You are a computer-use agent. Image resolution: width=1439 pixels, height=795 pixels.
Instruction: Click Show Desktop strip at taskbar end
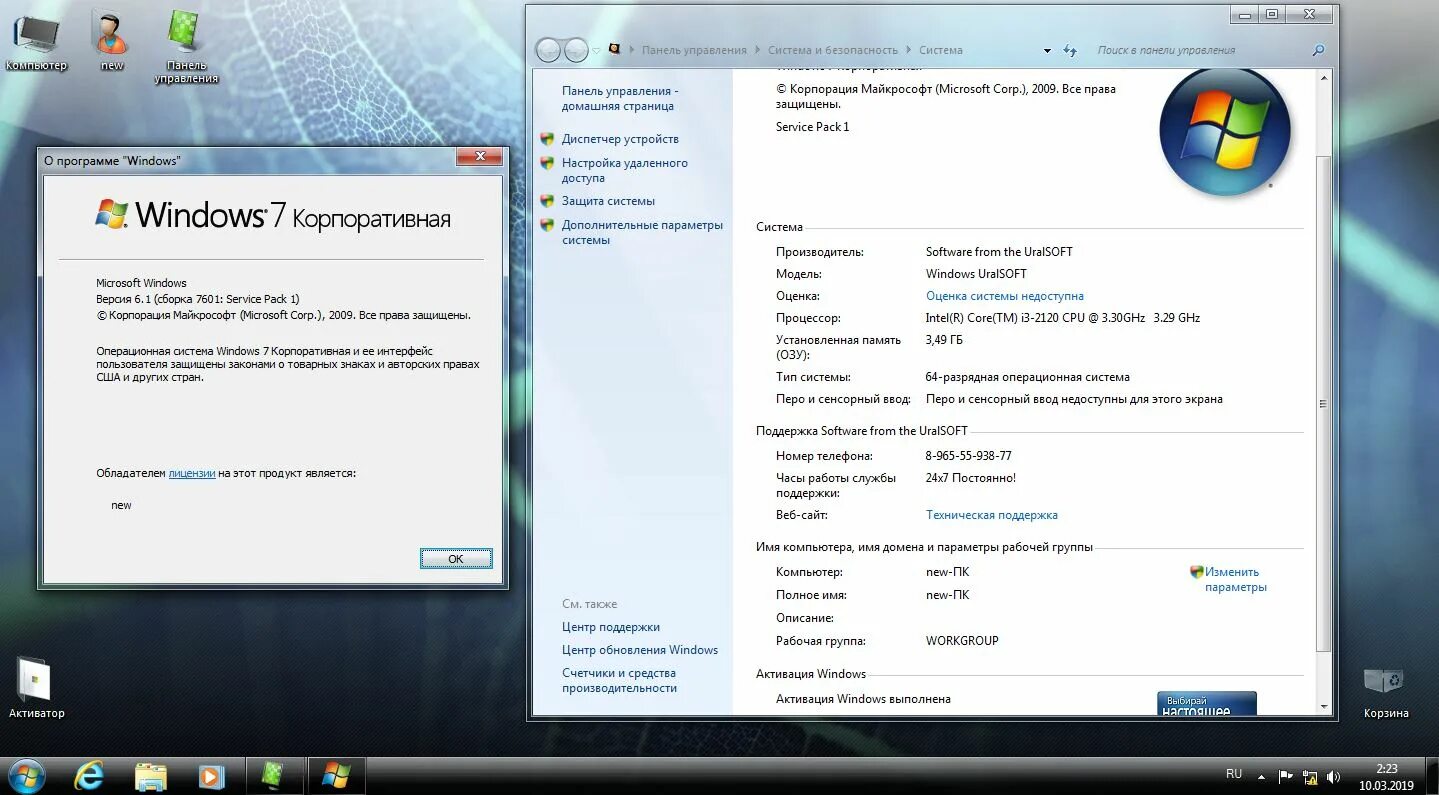click(x=1432, y=776)
